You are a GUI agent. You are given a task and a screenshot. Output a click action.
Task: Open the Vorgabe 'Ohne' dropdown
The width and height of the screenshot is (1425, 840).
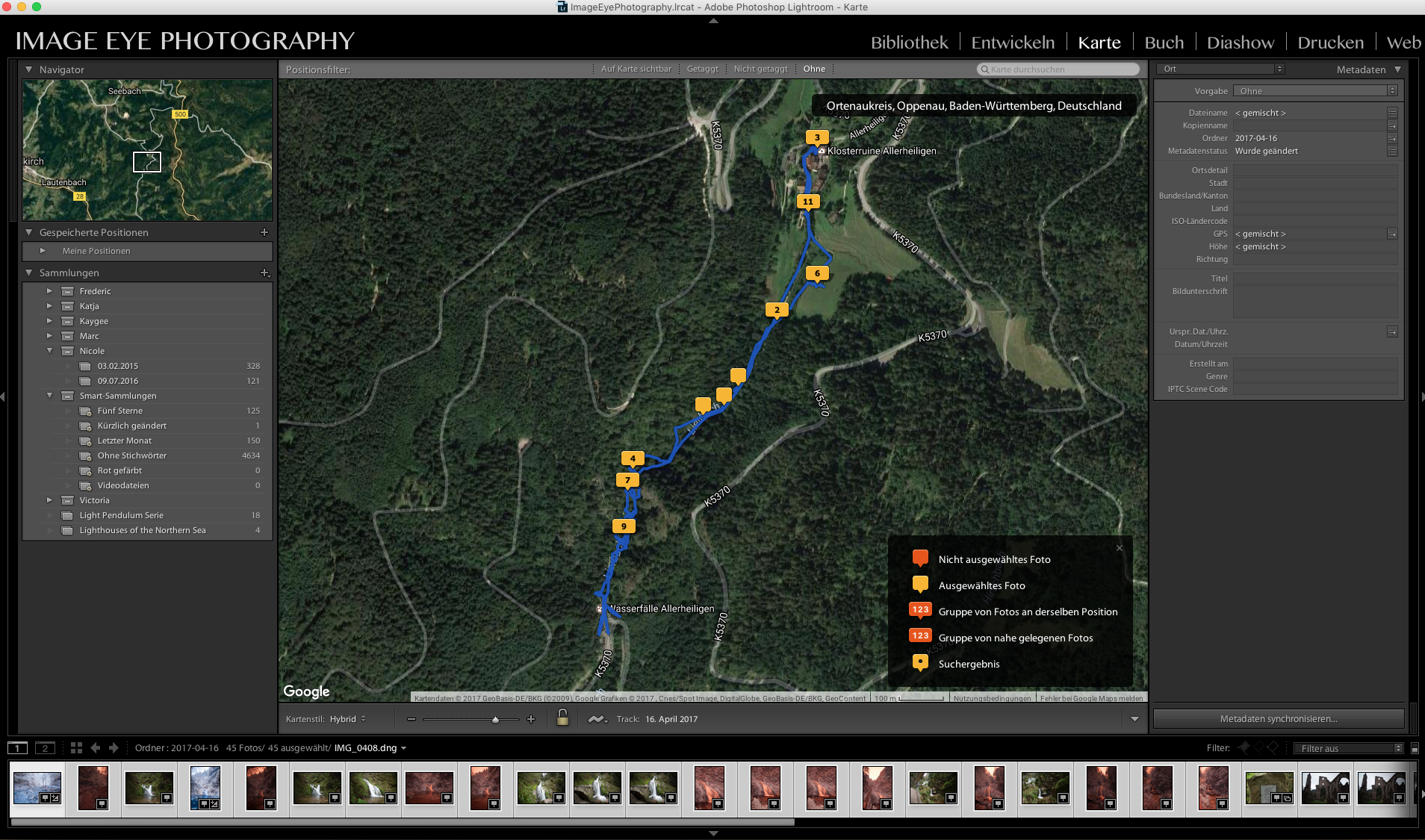[x=1315, y=91]
